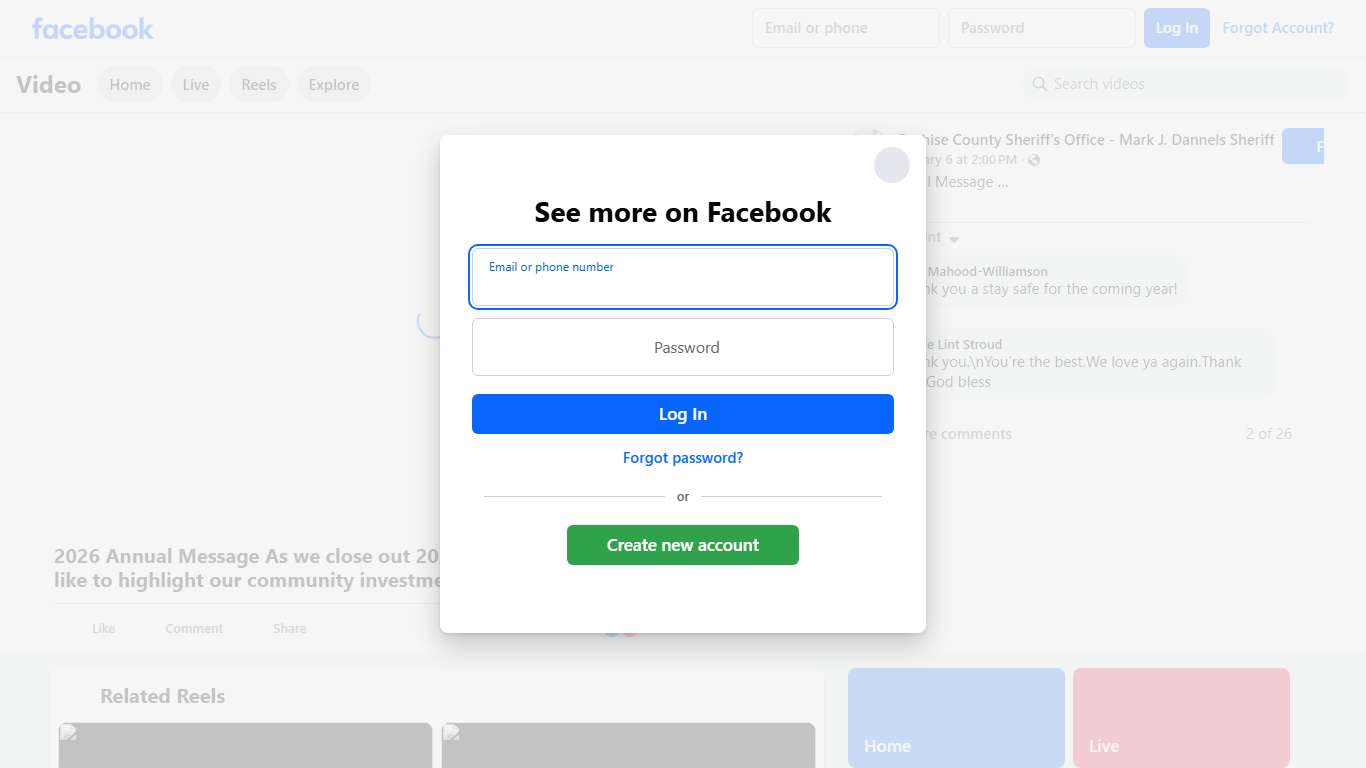Open the pink Live shortcut tile
Image resolution: width=1366 pixels, height=768 pixels.
coord(1181,718)
